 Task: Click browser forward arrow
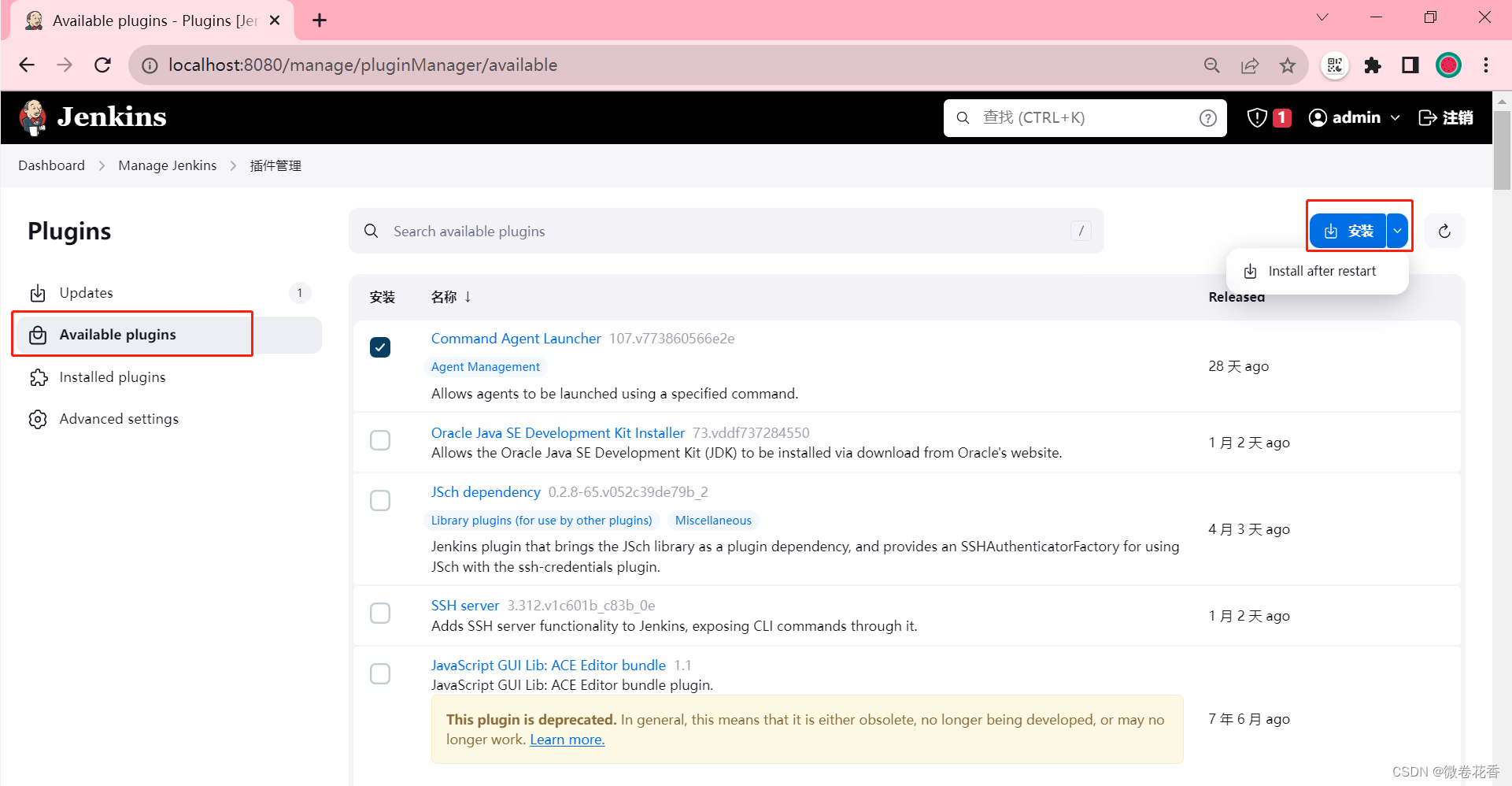point(65,65)
